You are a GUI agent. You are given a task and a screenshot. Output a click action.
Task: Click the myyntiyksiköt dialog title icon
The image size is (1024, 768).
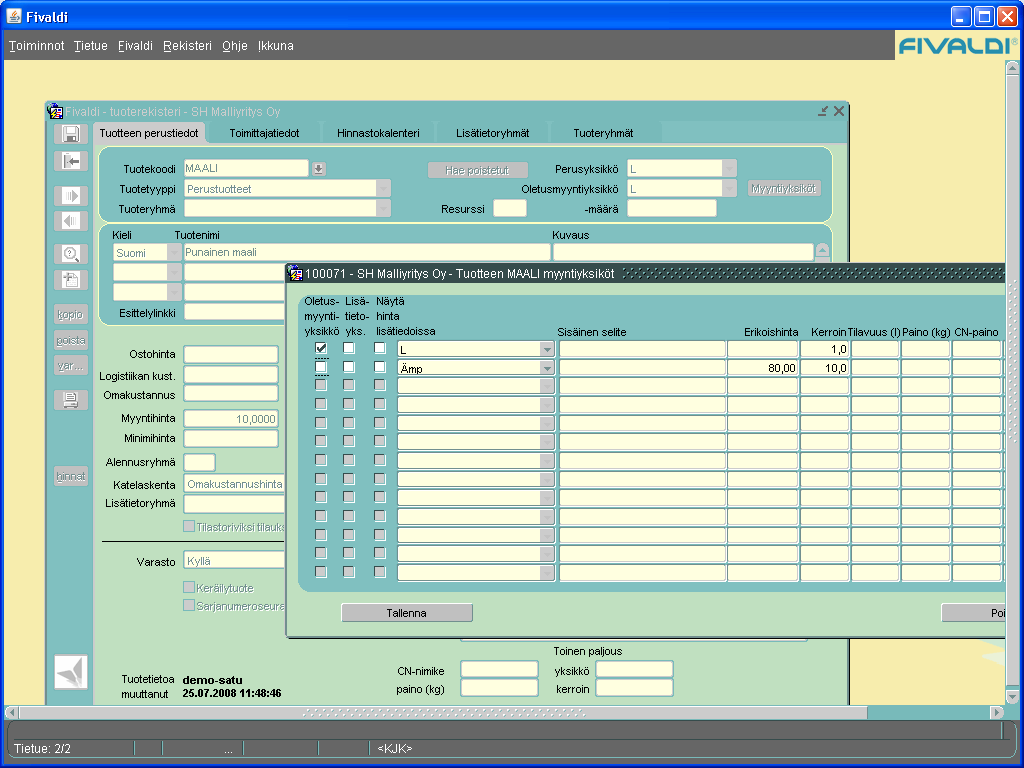point(296,273)
